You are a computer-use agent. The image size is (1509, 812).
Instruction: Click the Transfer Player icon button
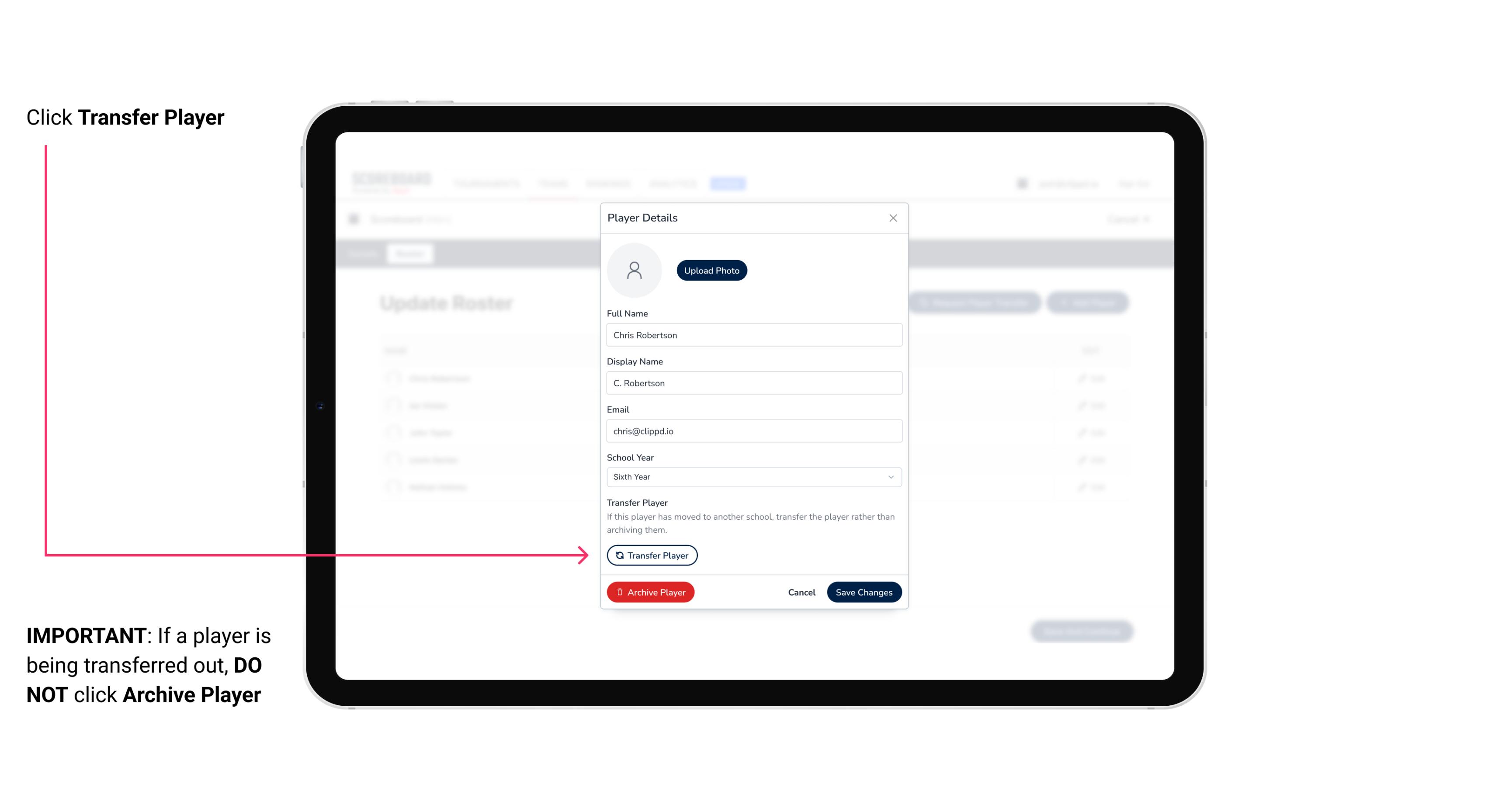coord(651,555)
